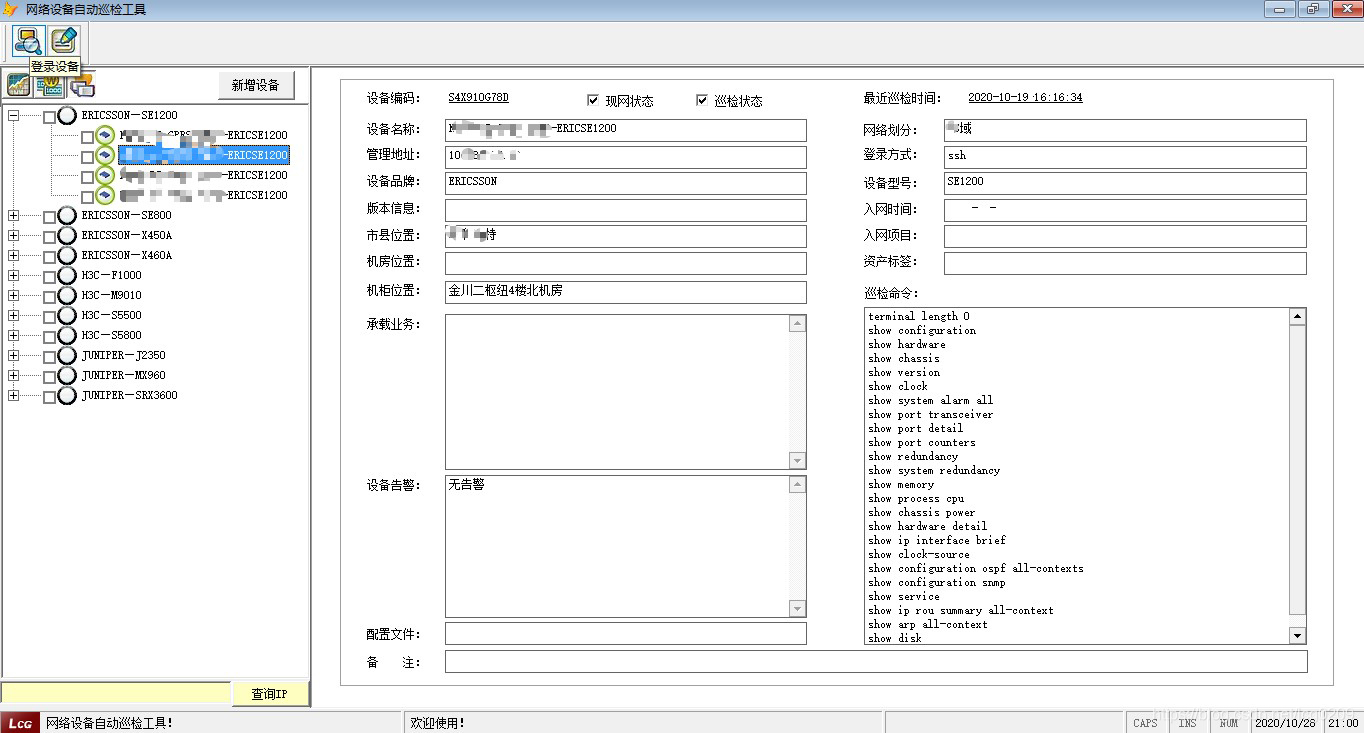Click into the 备注 field

[876, 662]
